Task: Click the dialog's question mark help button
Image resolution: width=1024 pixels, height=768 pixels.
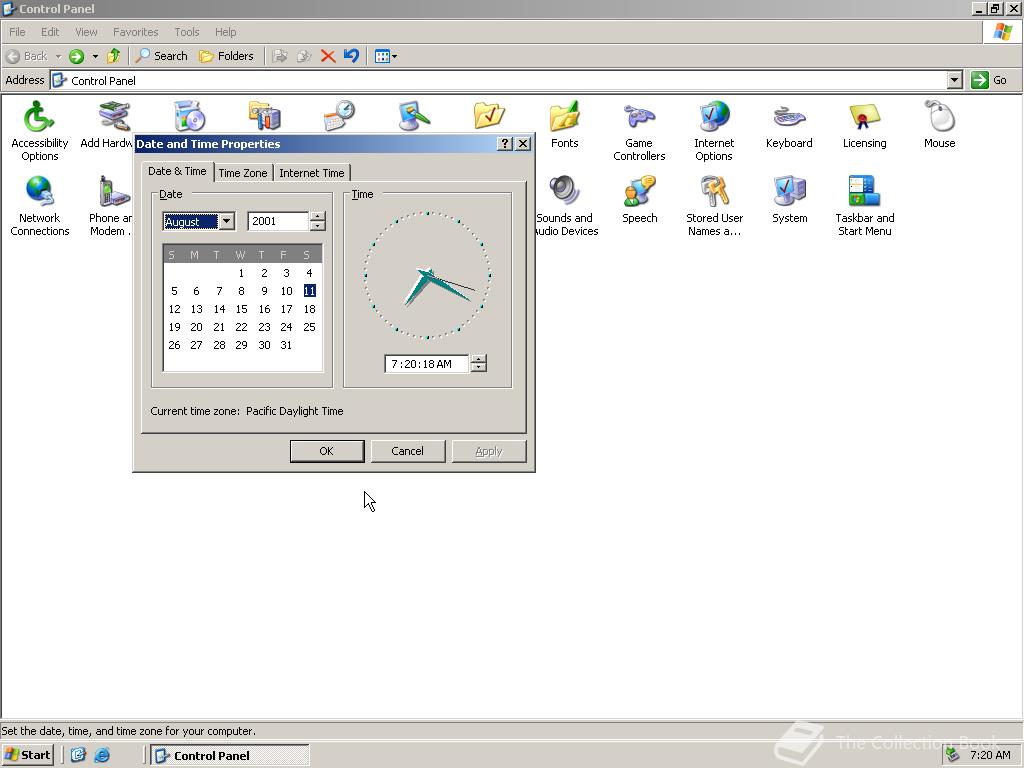Action: click(x=504, y=144)
